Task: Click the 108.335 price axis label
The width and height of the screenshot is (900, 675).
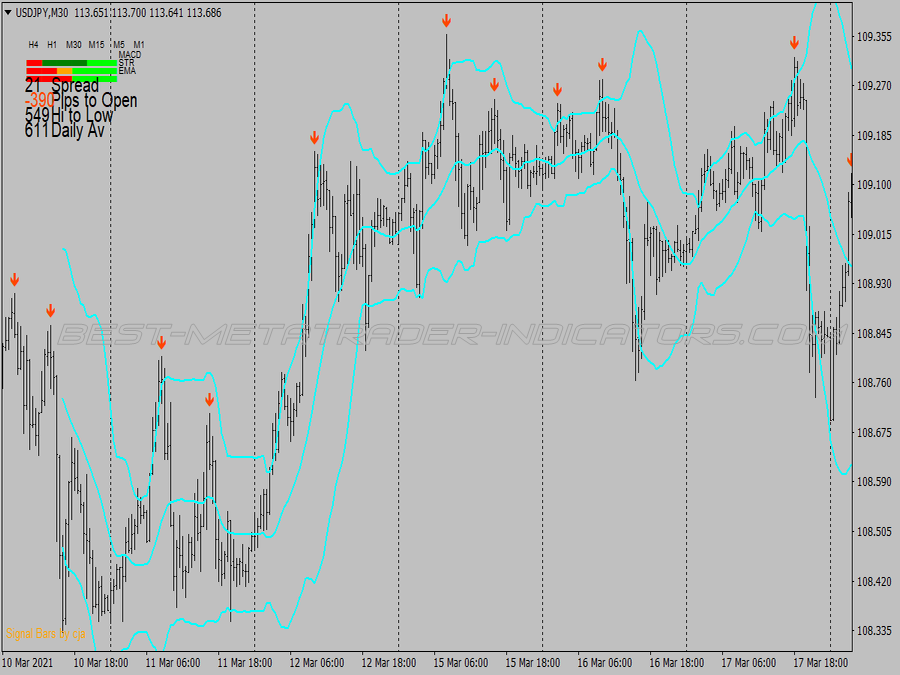Action: point(874,631)
